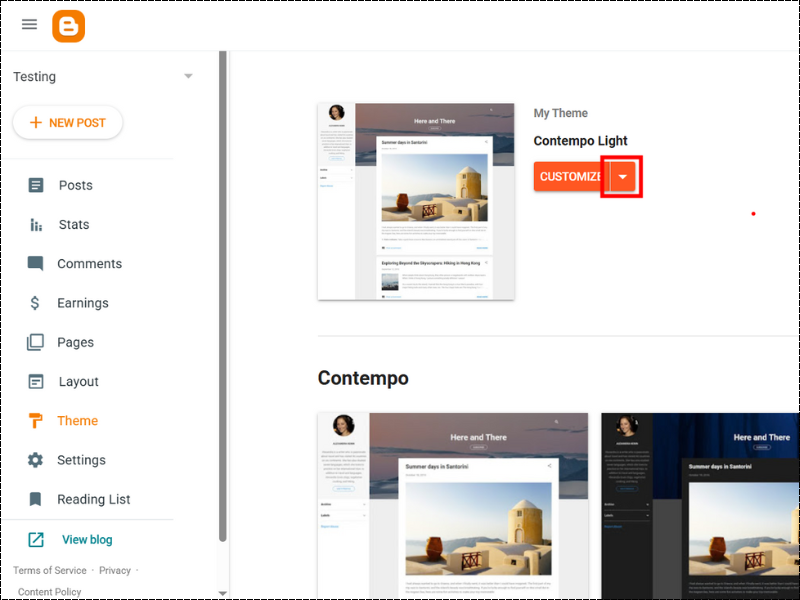Open Posts via its page icon
This screenshot has width=800, height=600.
(38, 185)
